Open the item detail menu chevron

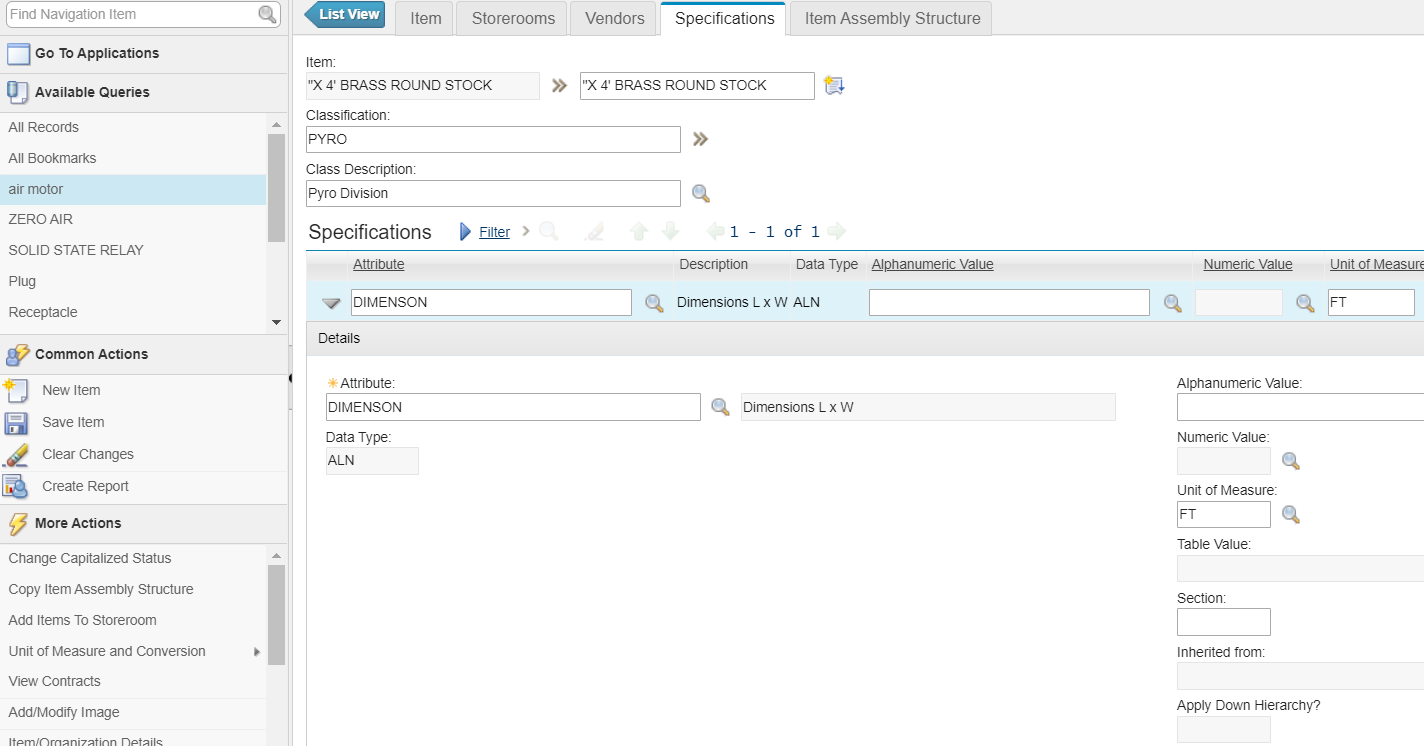coord(560,86)
